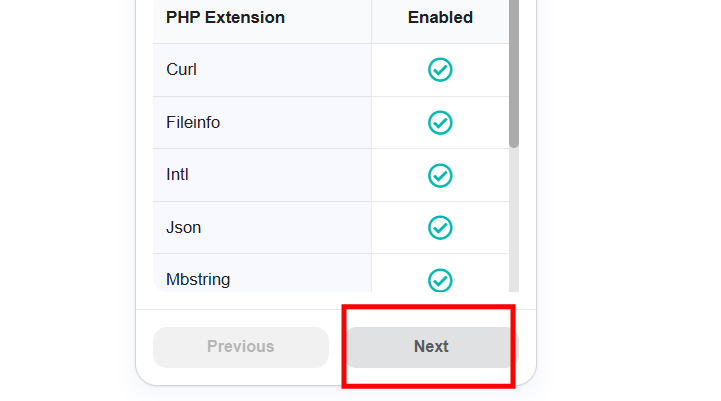This screenshot has height=401, width=721.
Task: Click blank page area left of the dialog
Action: pos(68,200)
